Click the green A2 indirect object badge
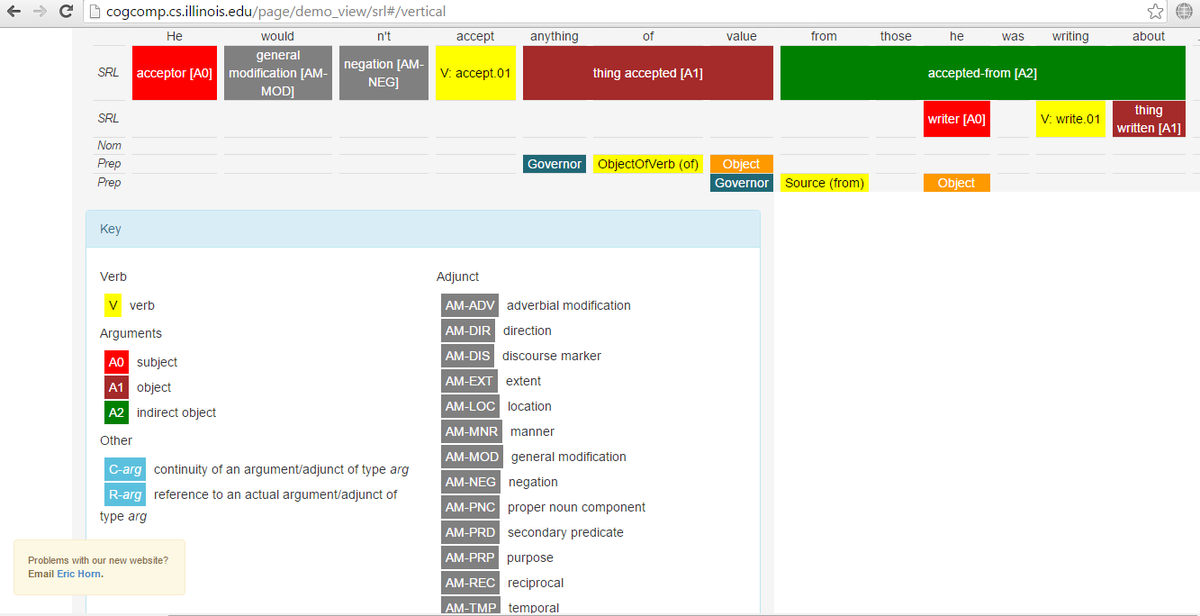The image size is (1200, 616). (x=116, y=412)
